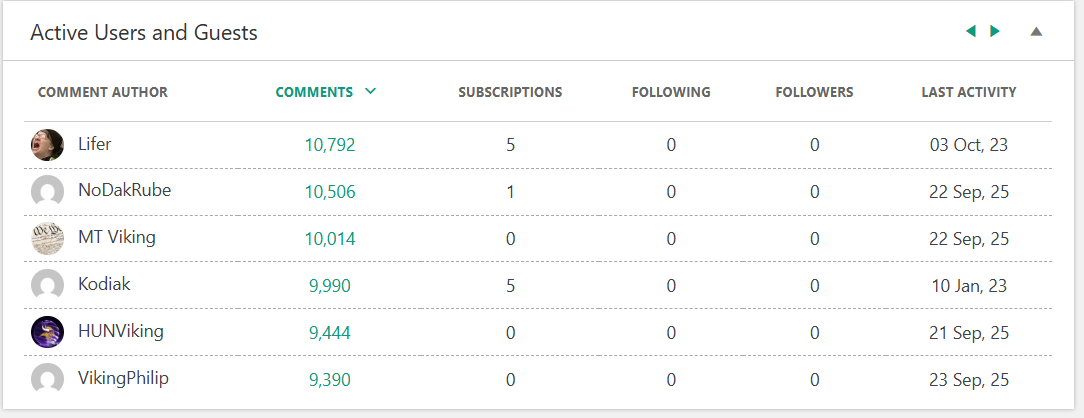The width and height of the screenshot is (1084, 418).
Task: Click HUNViking's purple avatar icon
Action: click(48, 332)
